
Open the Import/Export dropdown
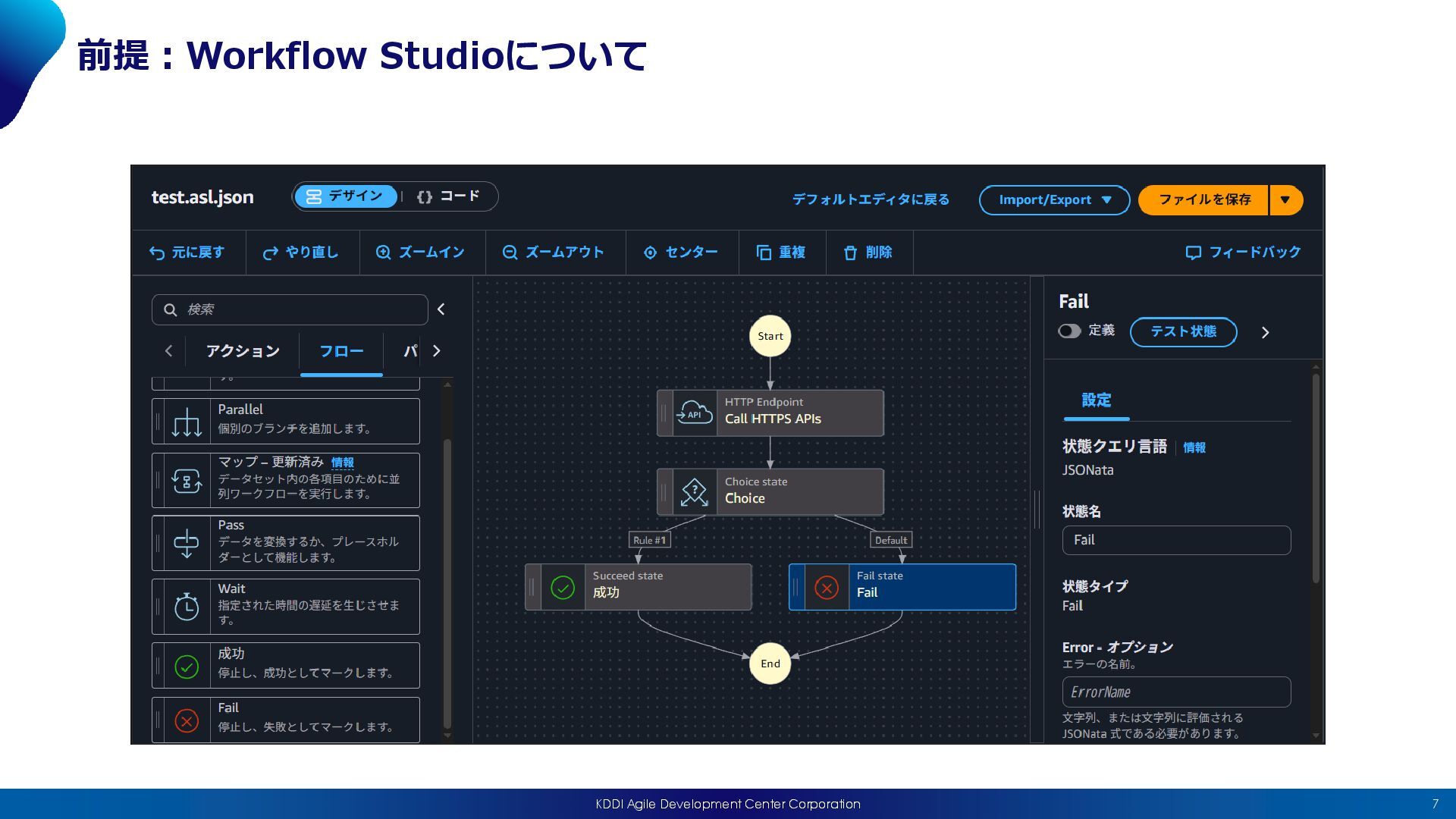point(1054,200)
